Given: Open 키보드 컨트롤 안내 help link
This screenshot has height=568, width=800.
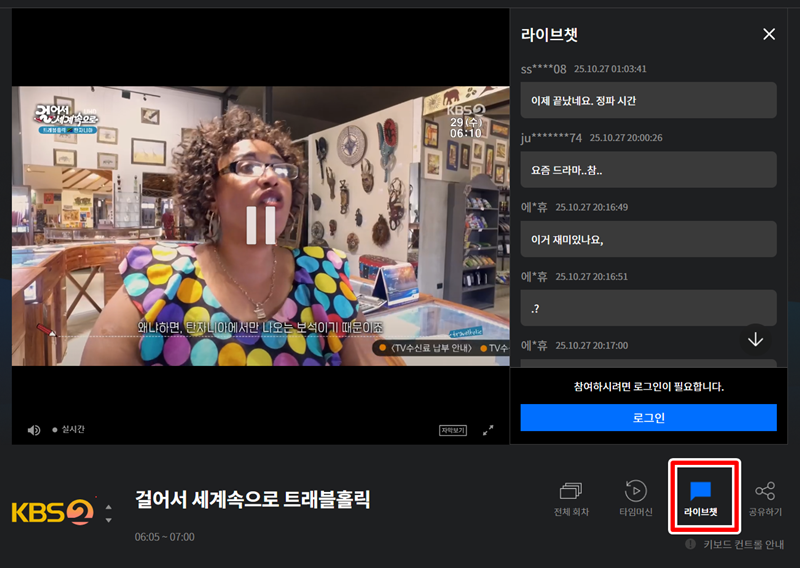Looking at the screenshot, I should (743, 545).
